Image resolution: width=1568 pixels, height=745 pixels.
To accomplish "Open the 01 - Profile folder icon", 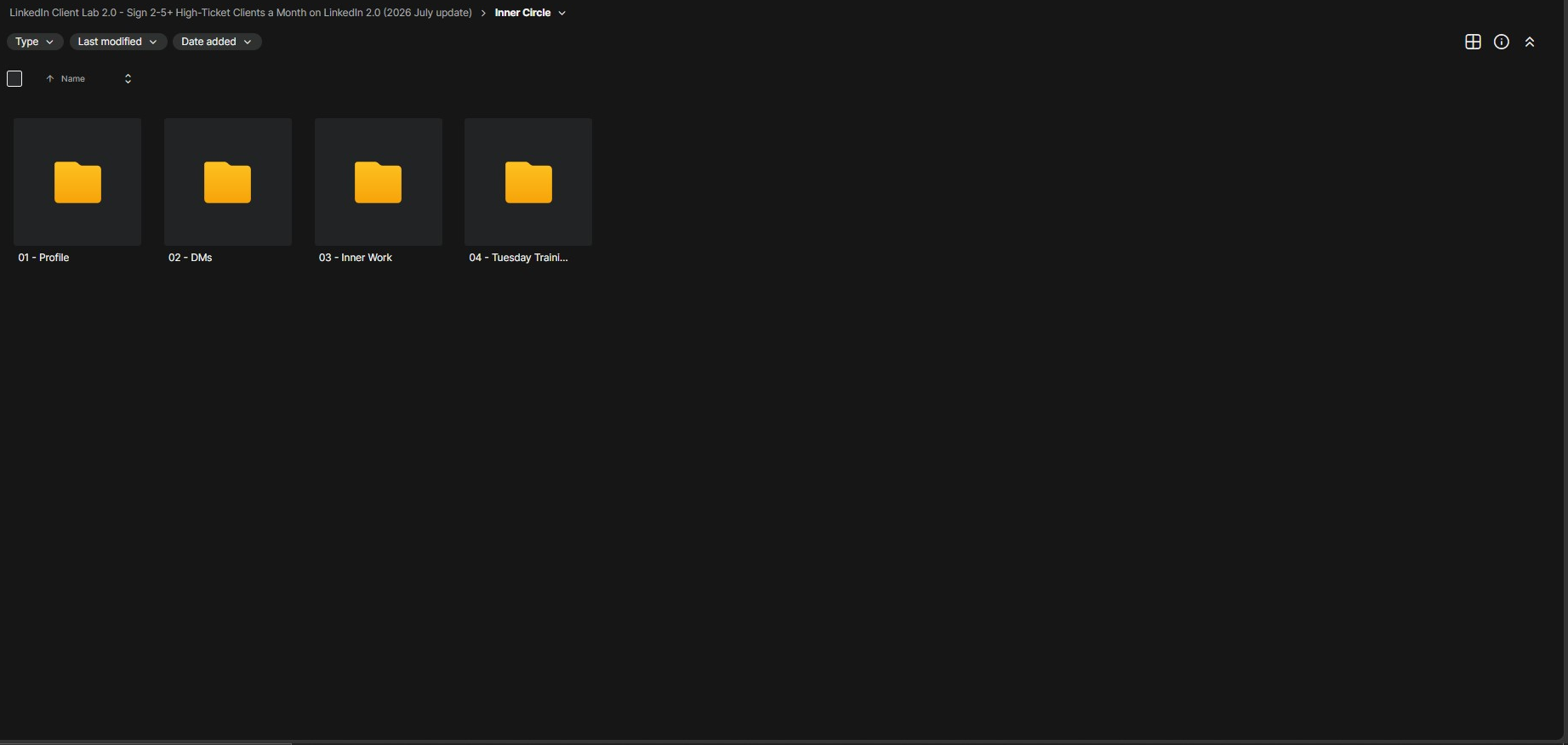I will [x=77, y=182].
